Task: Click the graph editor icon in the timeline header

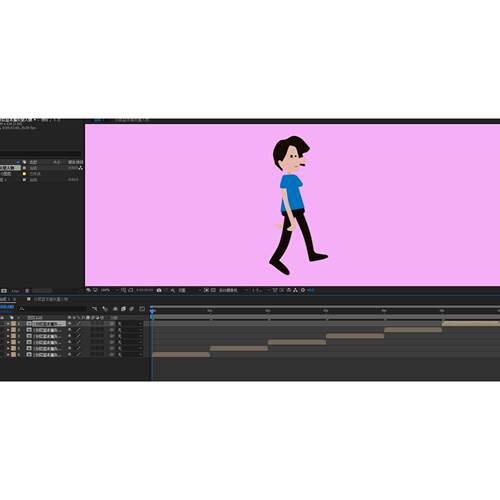Action: pyautogui.click(x=142, y=309)
